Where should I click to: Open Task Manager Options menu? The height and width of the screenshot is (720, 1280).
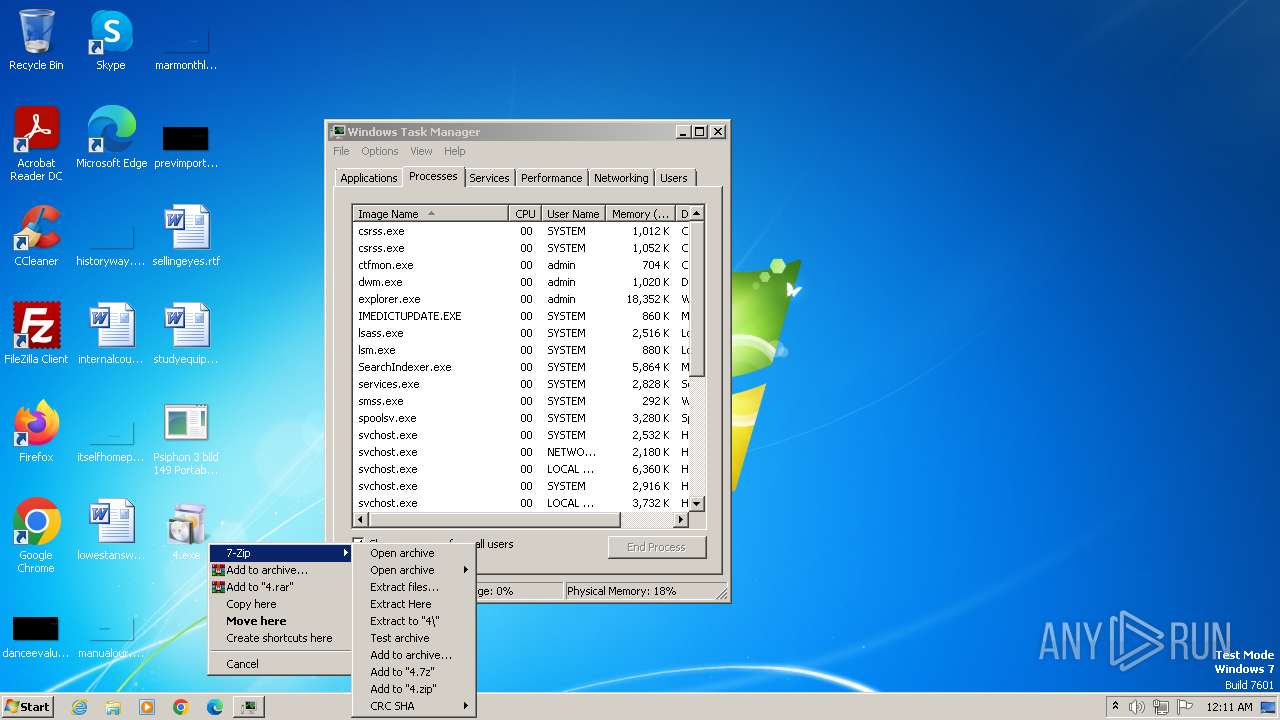click(x=380, y=151)
